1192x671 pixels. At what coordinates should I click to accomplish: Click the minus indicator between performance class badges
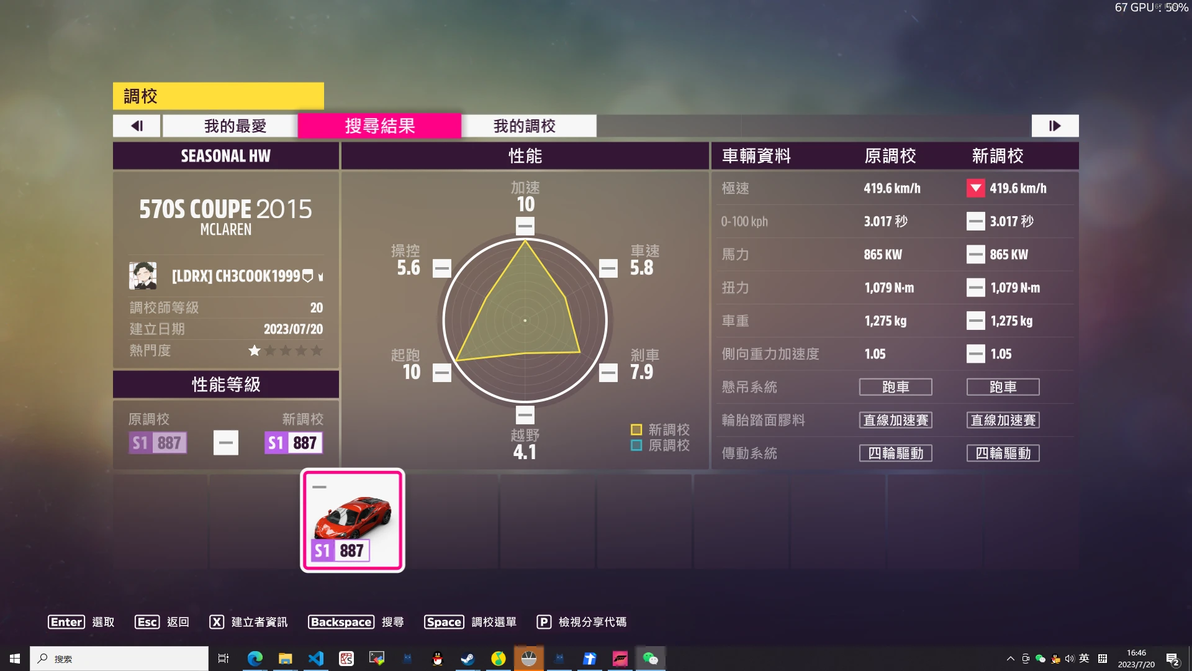click(x=226, y=442)
